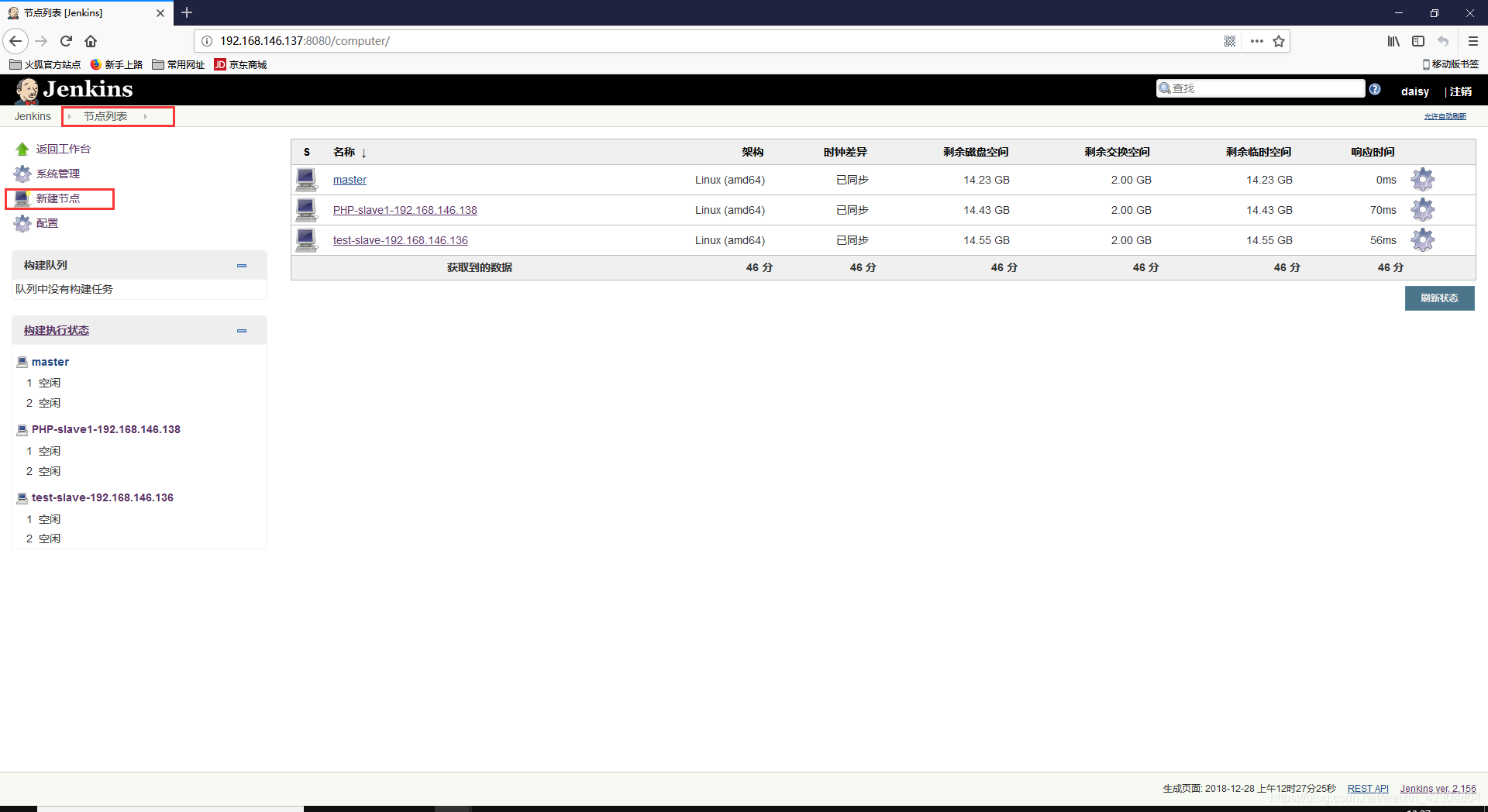
Task: Collapse the 构建执行状态 panel
Action: pyautogui.click(x=242, y=331)
